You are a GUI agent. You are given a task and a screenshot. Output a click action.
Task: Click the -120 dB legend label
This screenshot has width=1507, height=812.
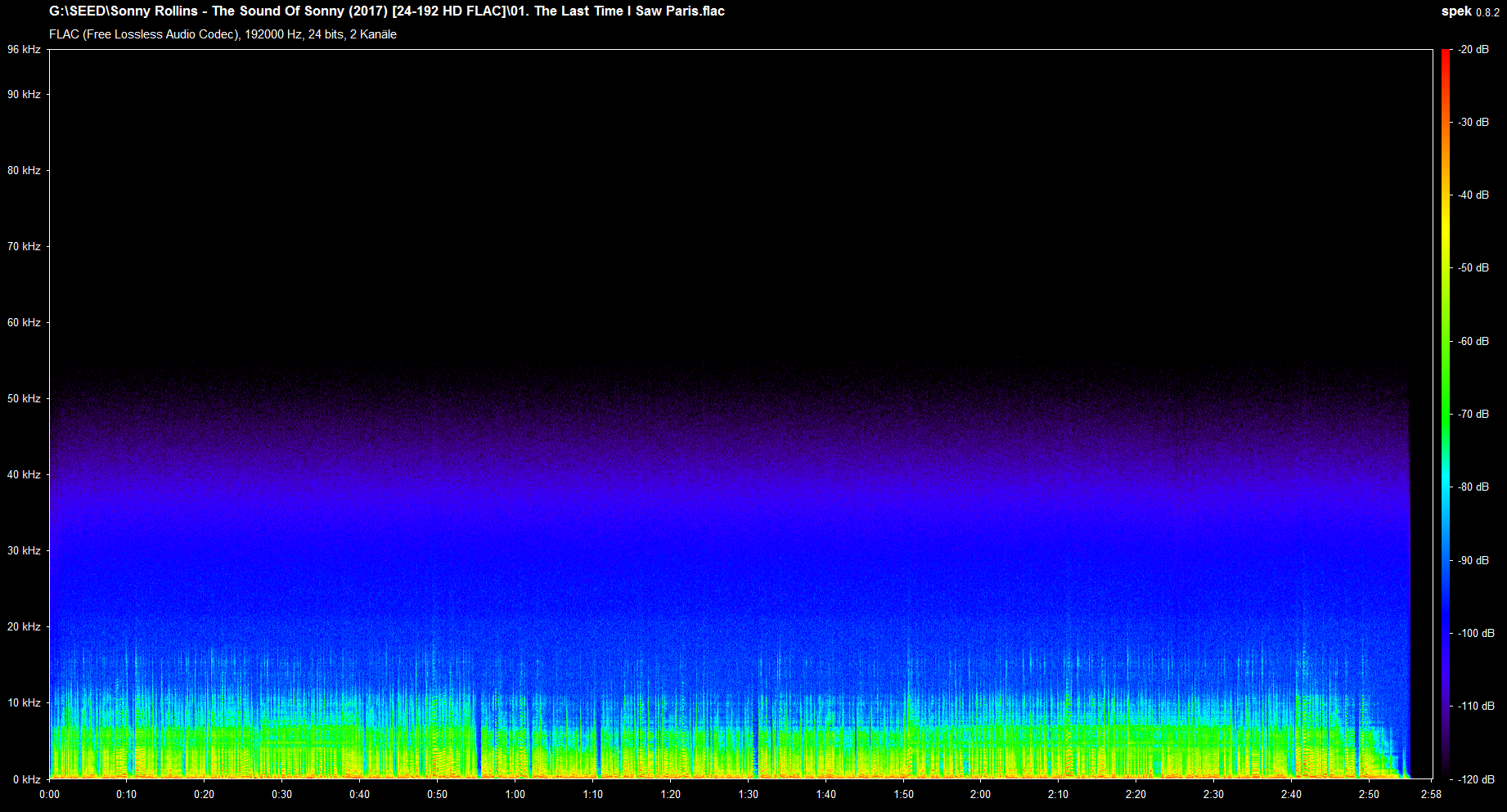1475,779
